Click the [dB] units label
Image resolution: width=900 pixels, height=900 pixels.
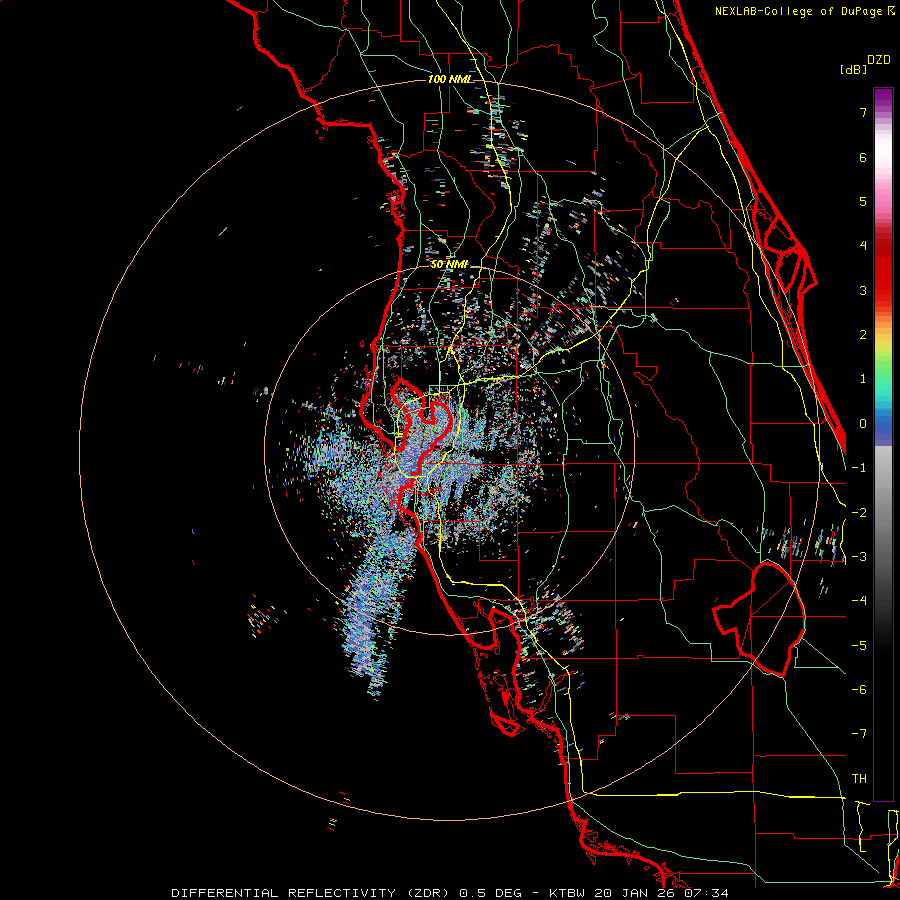pos(854,69)
